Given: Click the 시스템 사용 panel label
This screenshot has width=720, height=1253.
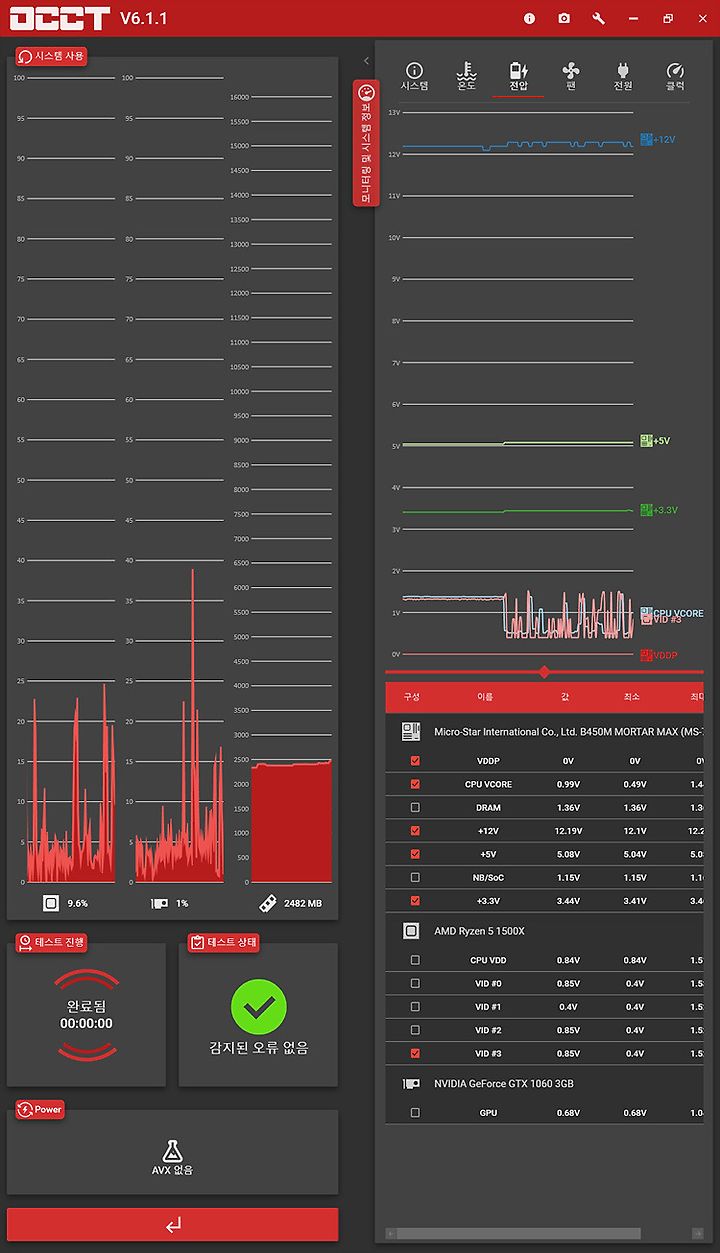Looking at the screenshot, I should coord(52,56).
